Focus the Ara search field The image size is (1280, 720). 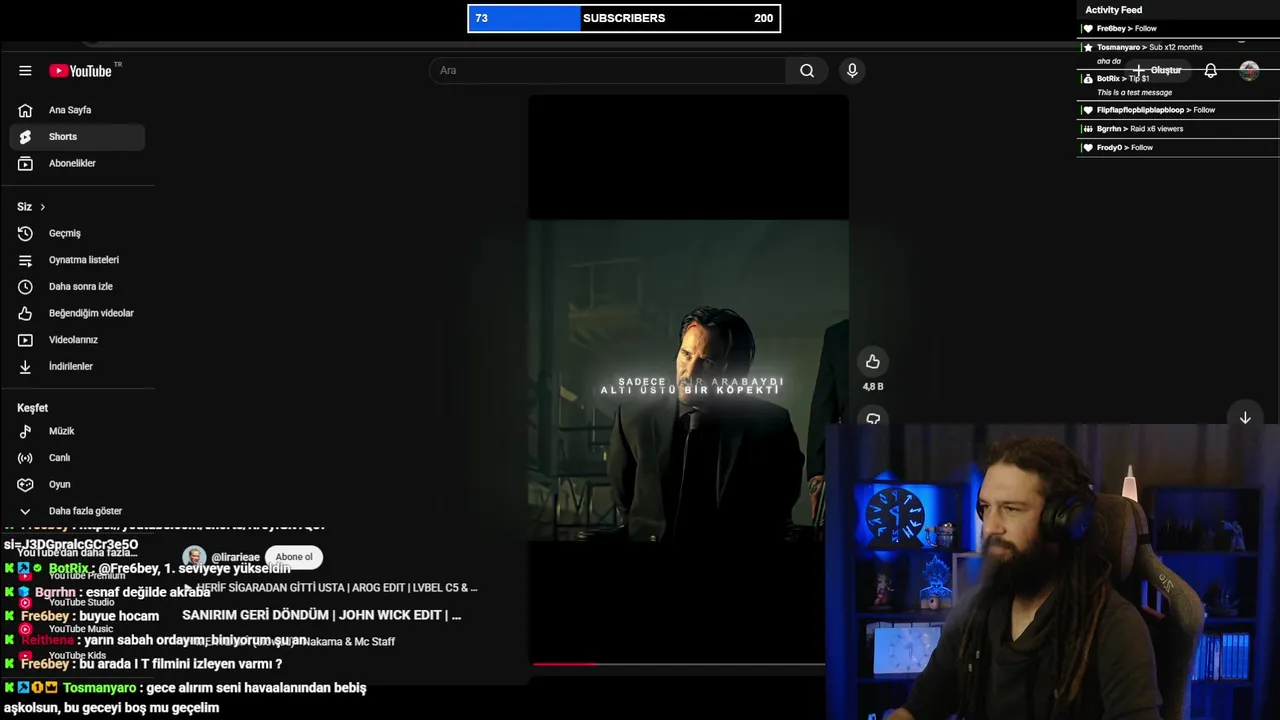[x=608, y=71]
